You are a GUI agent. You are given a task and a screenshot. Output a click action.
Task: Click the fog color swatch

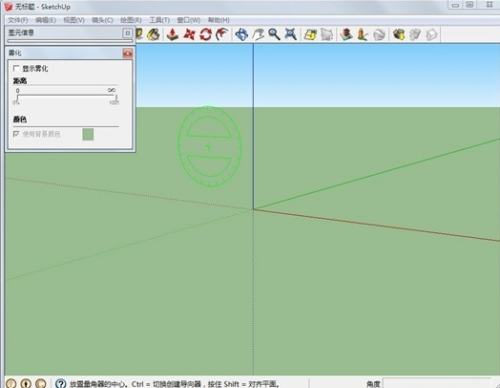[x=88, y=134]
